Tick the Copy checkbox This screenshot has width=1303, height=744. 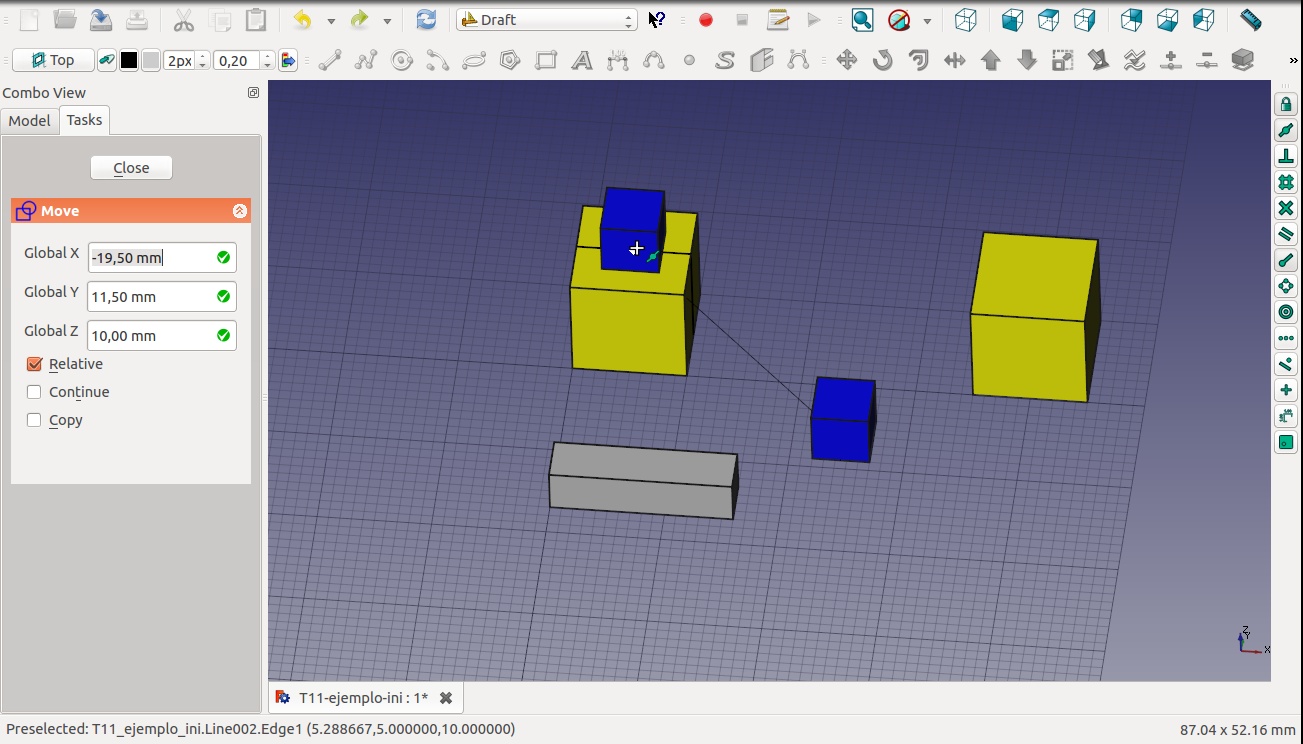35,420
